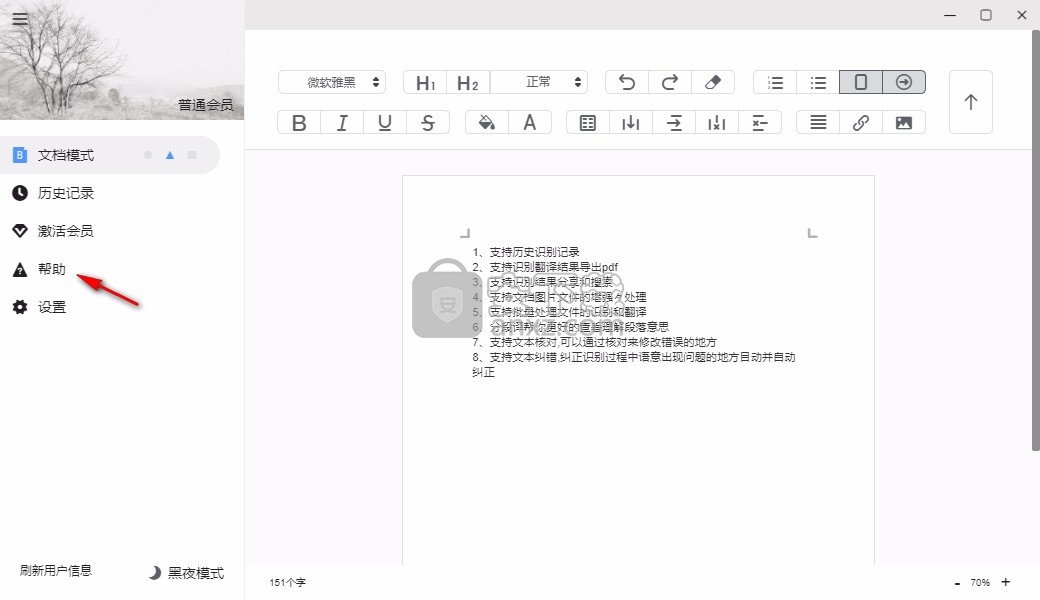Toggle italic formatting
This screenshot has width=1040, height=600.
(x=342, y=123)
